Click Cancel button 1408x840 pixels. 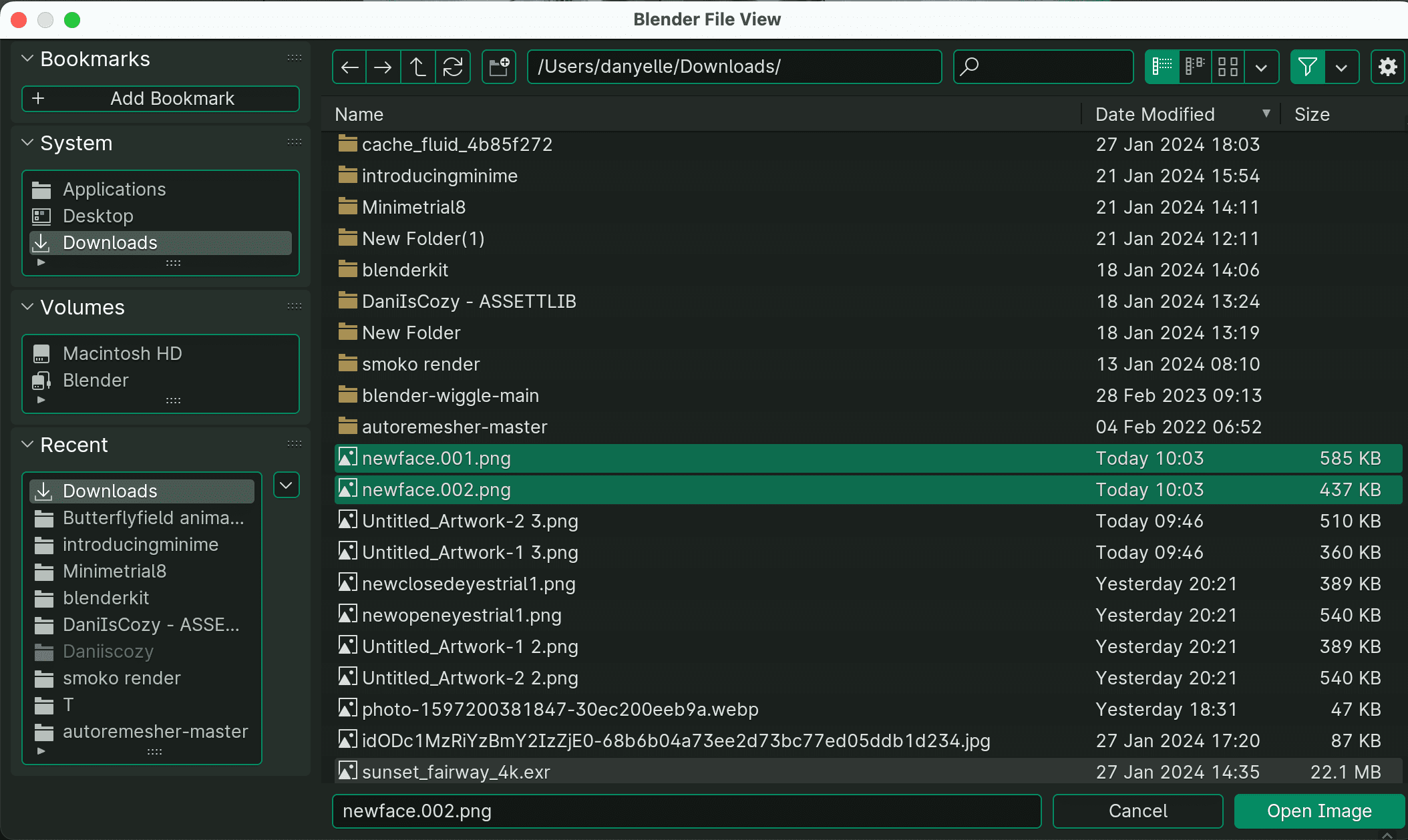tap(1138, 811)
